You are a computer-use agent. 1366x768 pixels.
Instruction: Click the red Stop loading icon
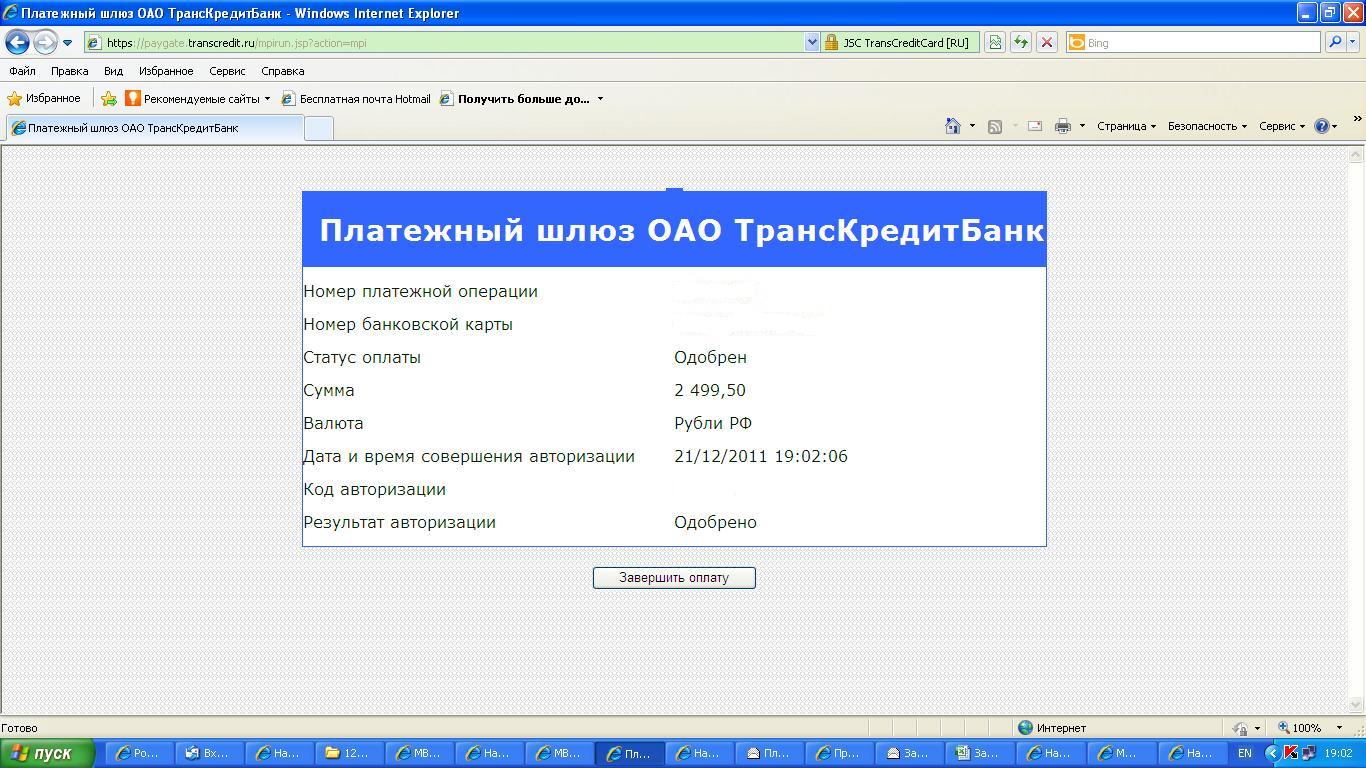(x=1046, y=42)
